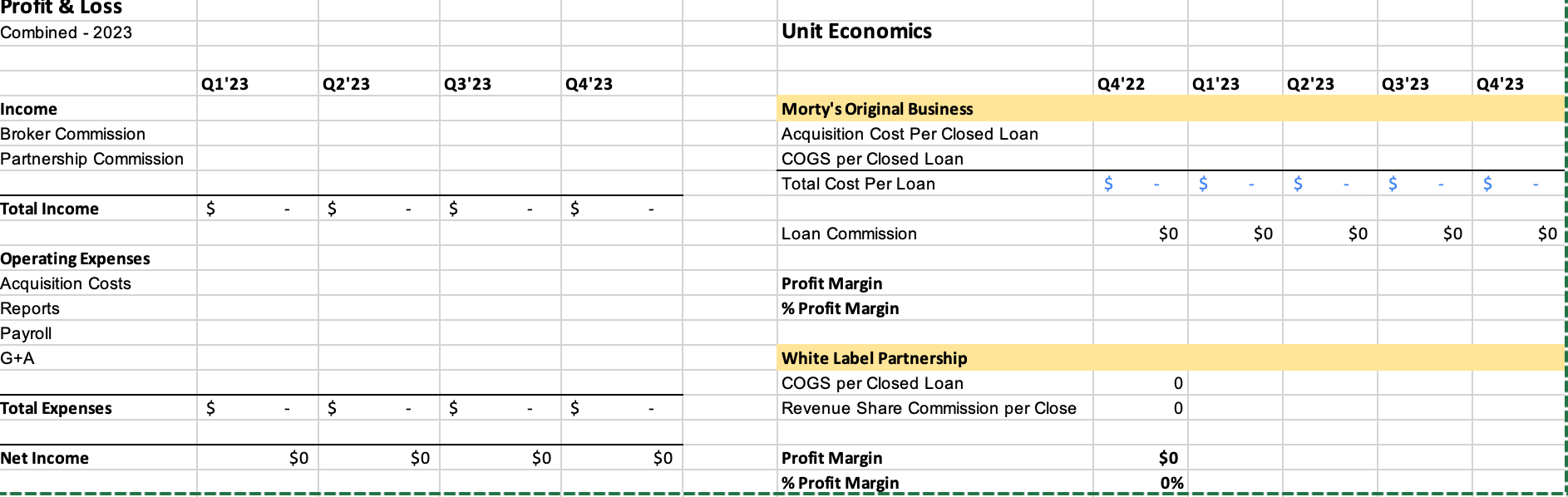Click the 'White Label Partnership' heading
The width and height of the screenshot is (1568, 497).
click(875, 358)
